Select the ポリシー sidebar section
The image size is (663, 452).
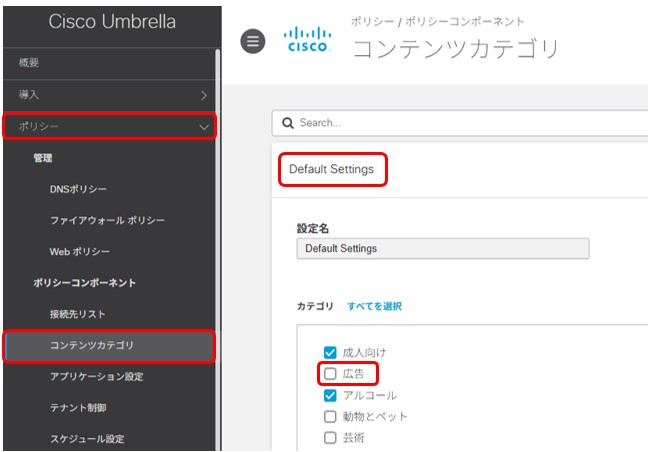(110, 126)
